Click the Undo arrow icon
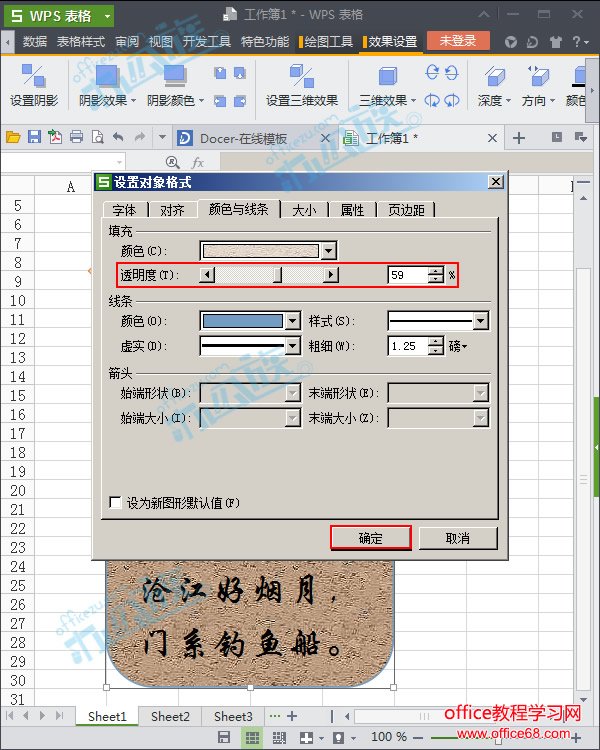 [118, 138]
